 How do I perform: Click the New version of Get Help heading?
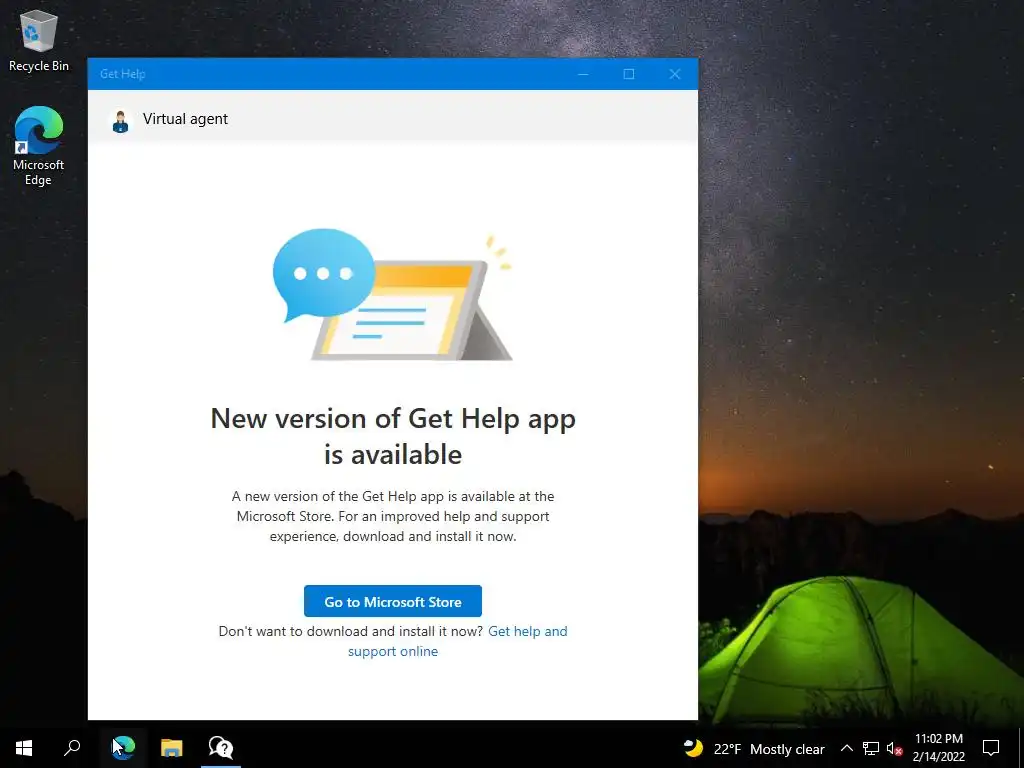tap(393, 436)
